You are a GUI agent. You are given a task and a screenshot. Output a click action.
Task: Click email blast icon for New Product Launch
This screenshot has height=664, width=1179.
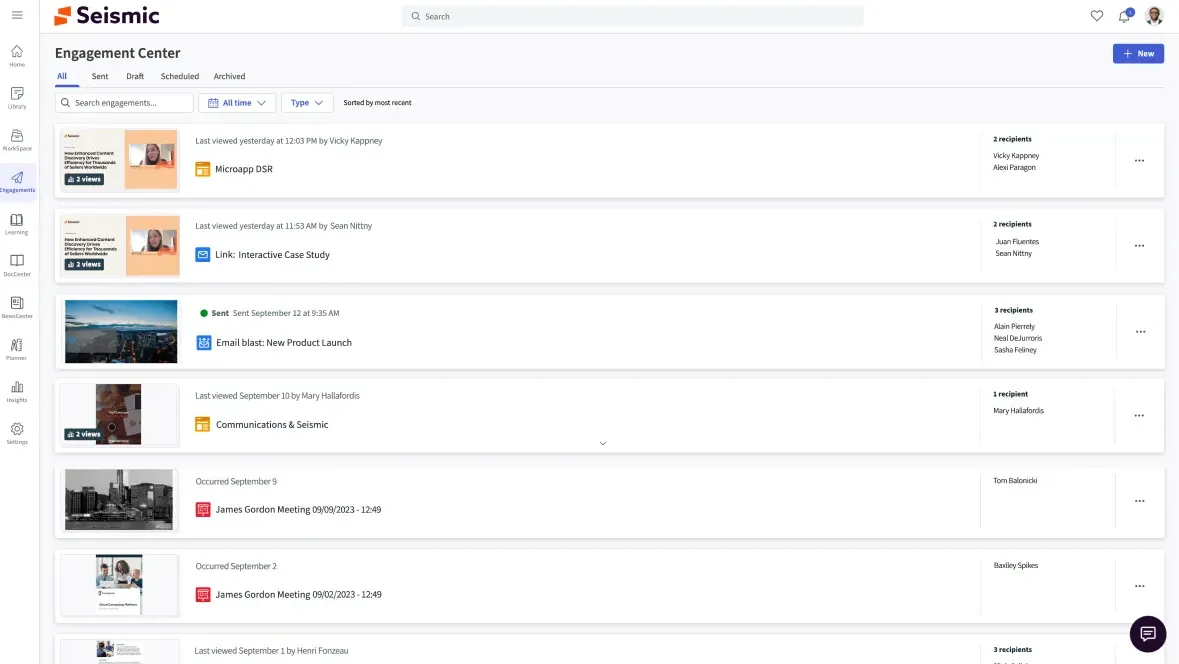point(203,343)
